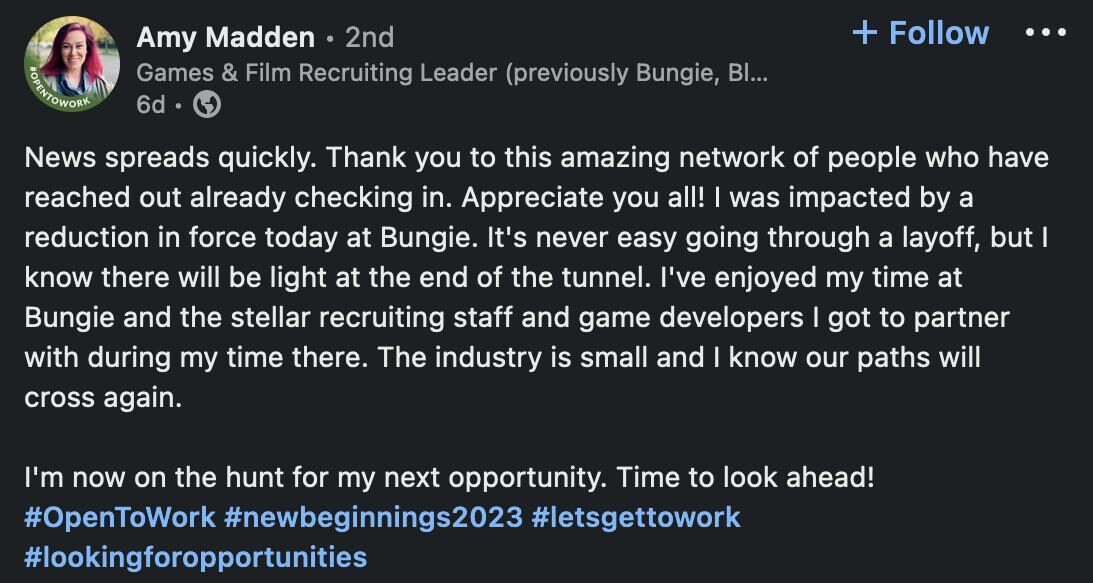Click the plus icon in the Follow button
This screenshot has height=583, width=1093.
[864, 33]
